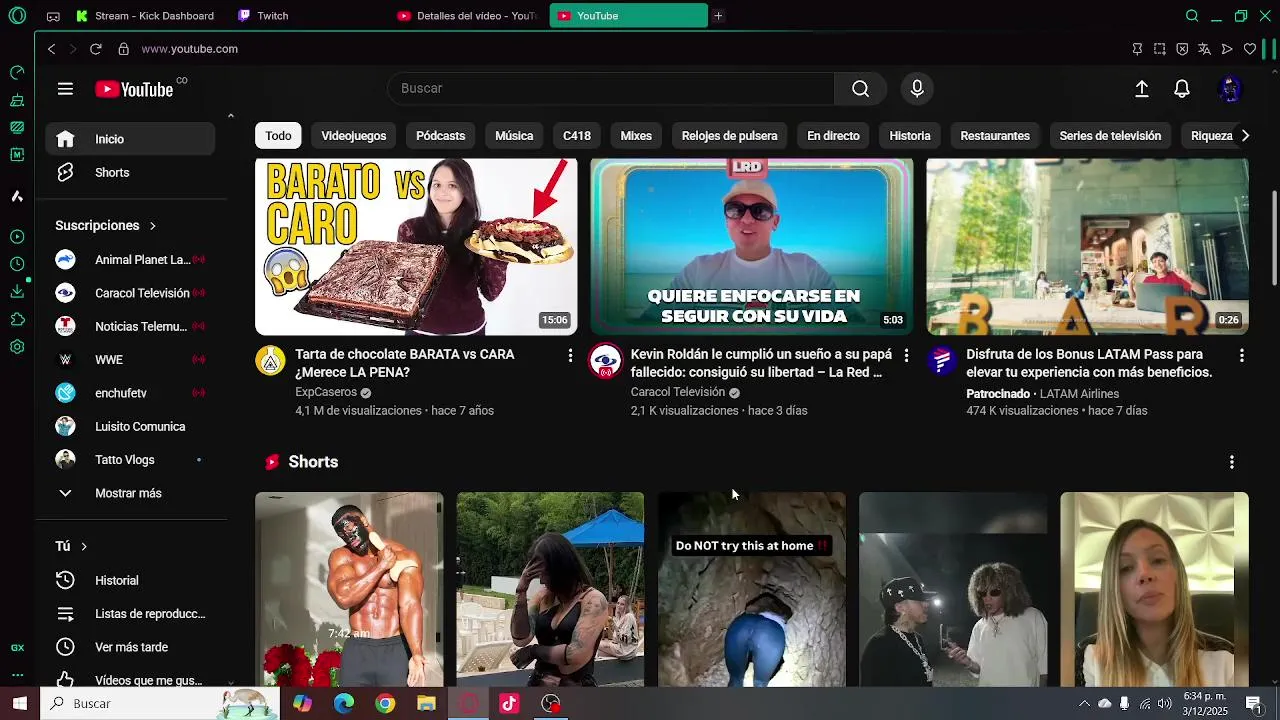Expand the Suscripciones section arrow

pos(152,226)
